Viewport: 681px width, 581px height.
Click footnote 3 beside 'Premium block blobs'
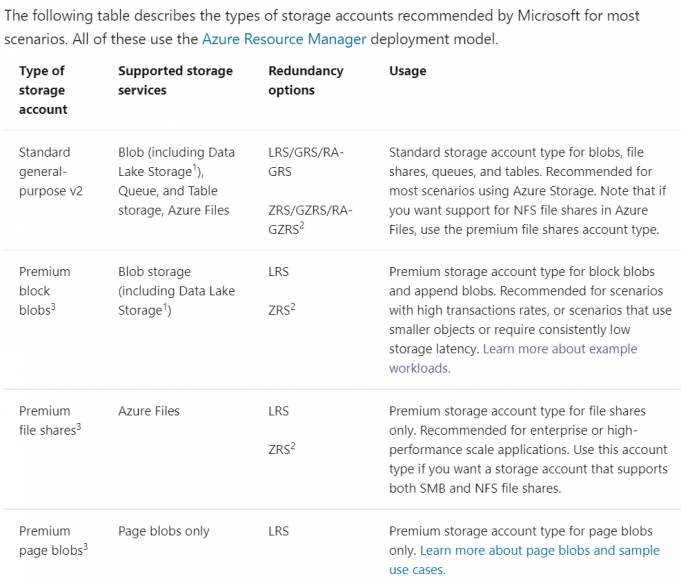(52, 306)
